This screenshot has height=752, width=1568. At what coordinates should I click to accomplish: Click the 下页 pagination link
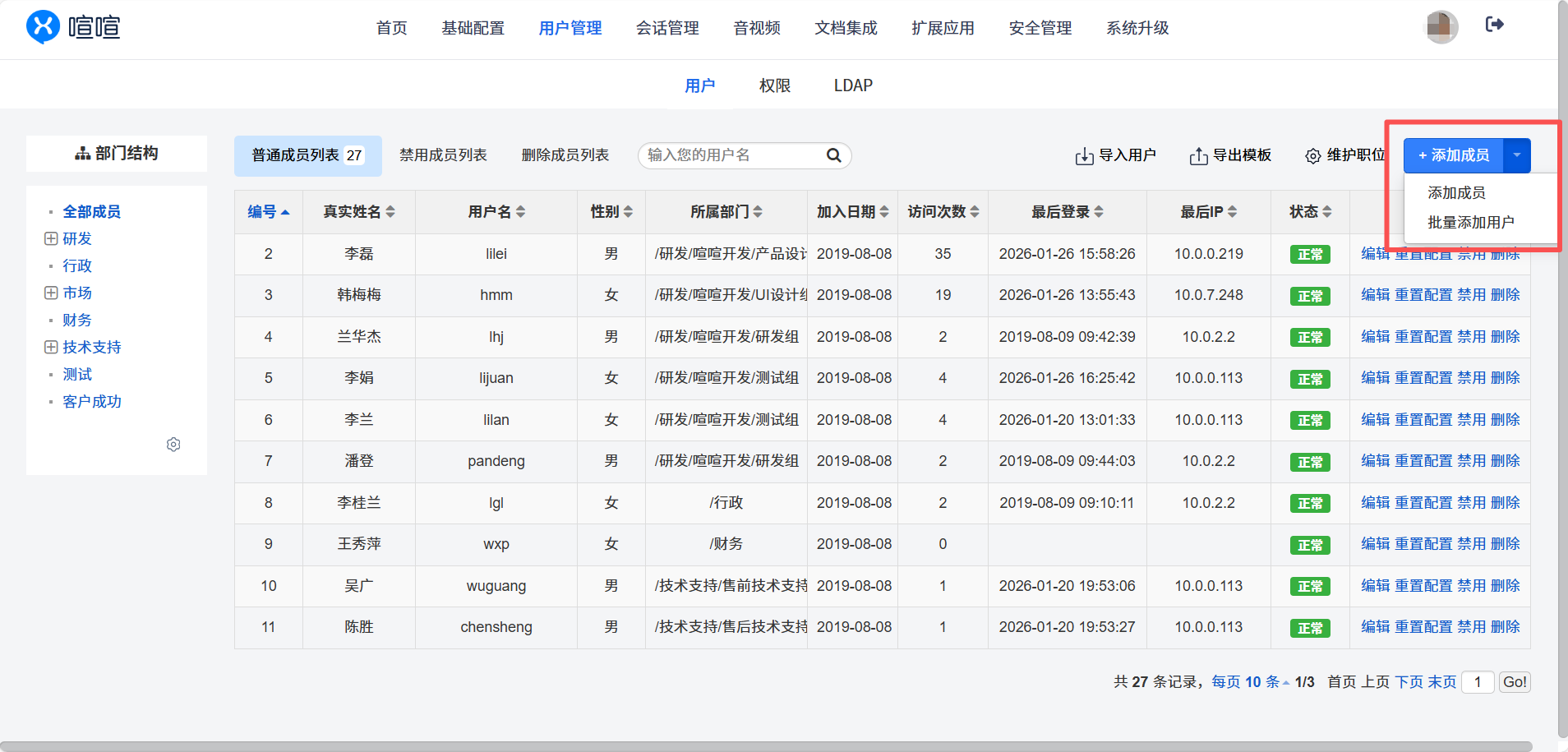pyautogui.click(x=1409, y=682)
